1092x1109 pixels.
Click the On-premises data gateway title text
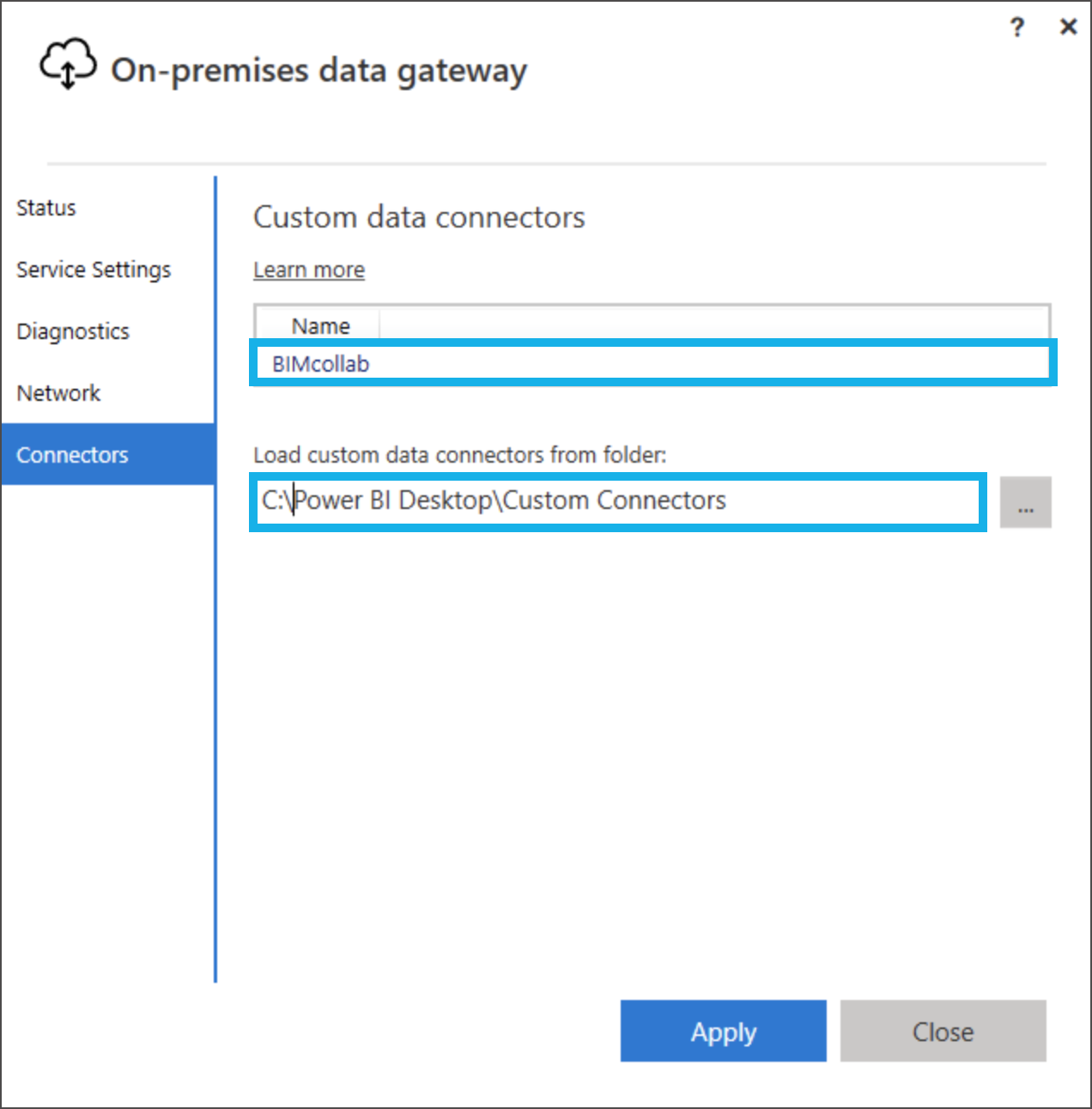coord(318,71)
